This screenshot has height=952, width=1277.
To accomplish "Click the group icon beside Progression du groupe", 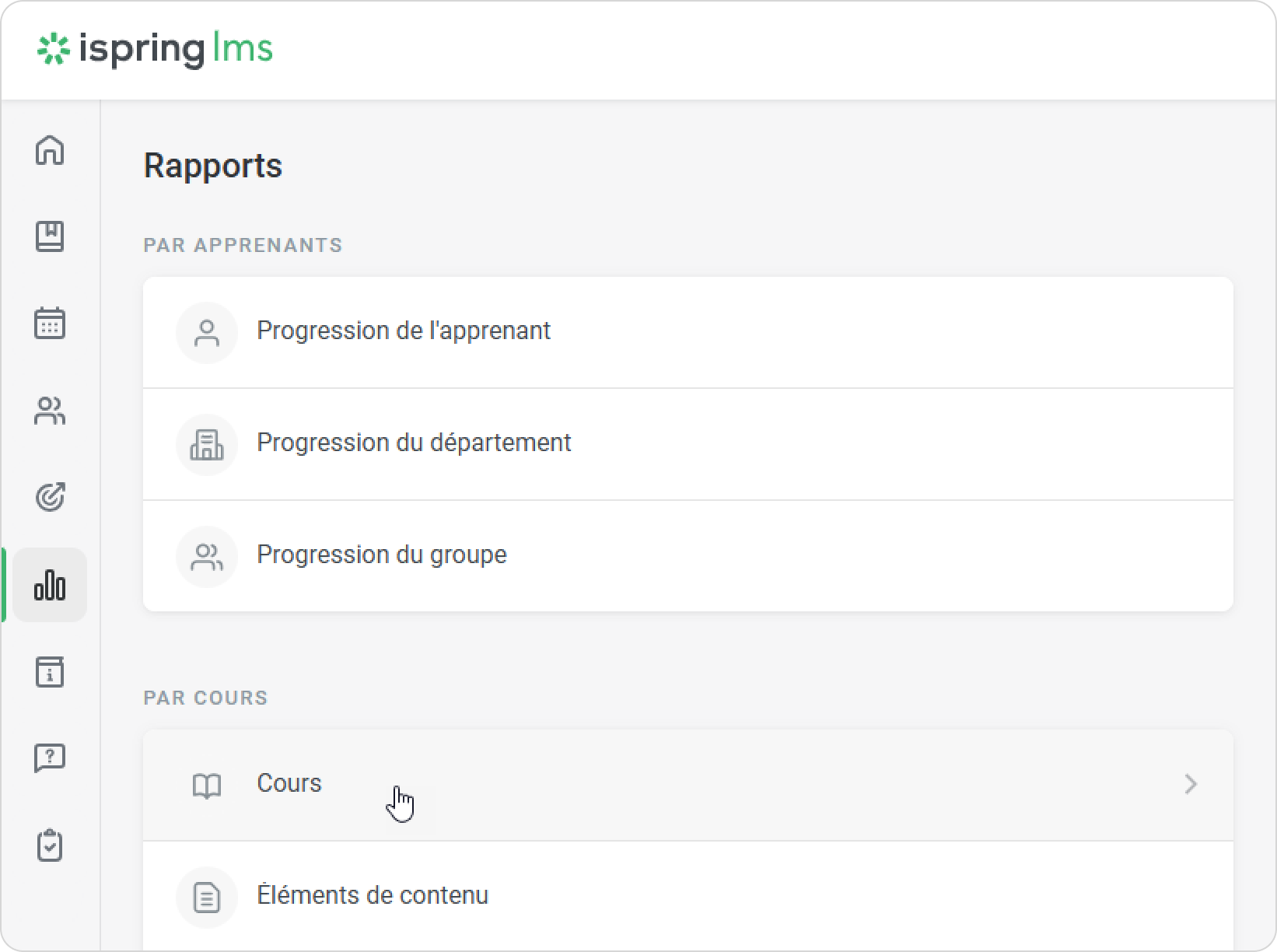I will pyautogui.click(x=207, y=557).
